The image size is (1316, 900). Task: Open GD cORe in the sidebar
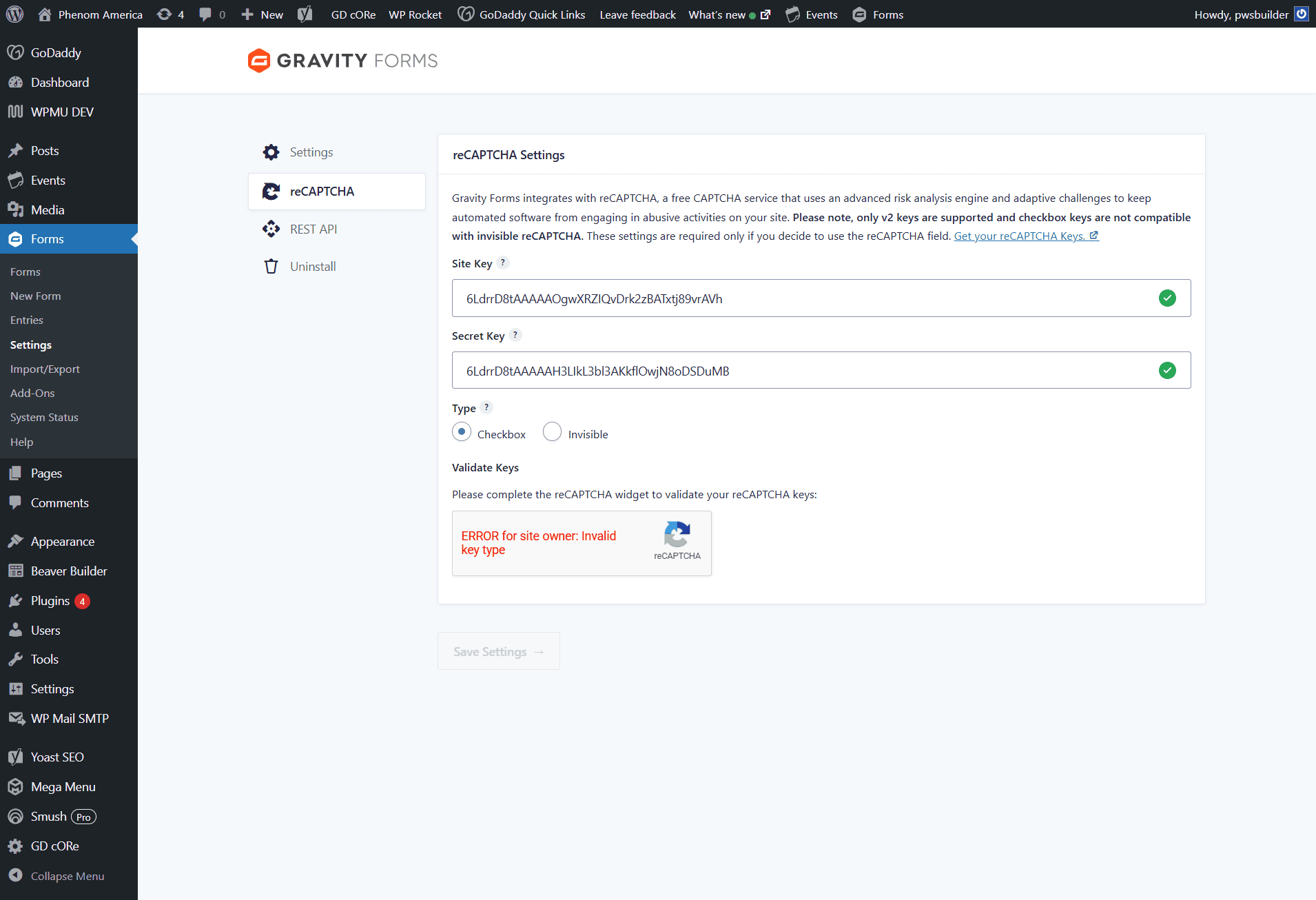tap(69, 846)
